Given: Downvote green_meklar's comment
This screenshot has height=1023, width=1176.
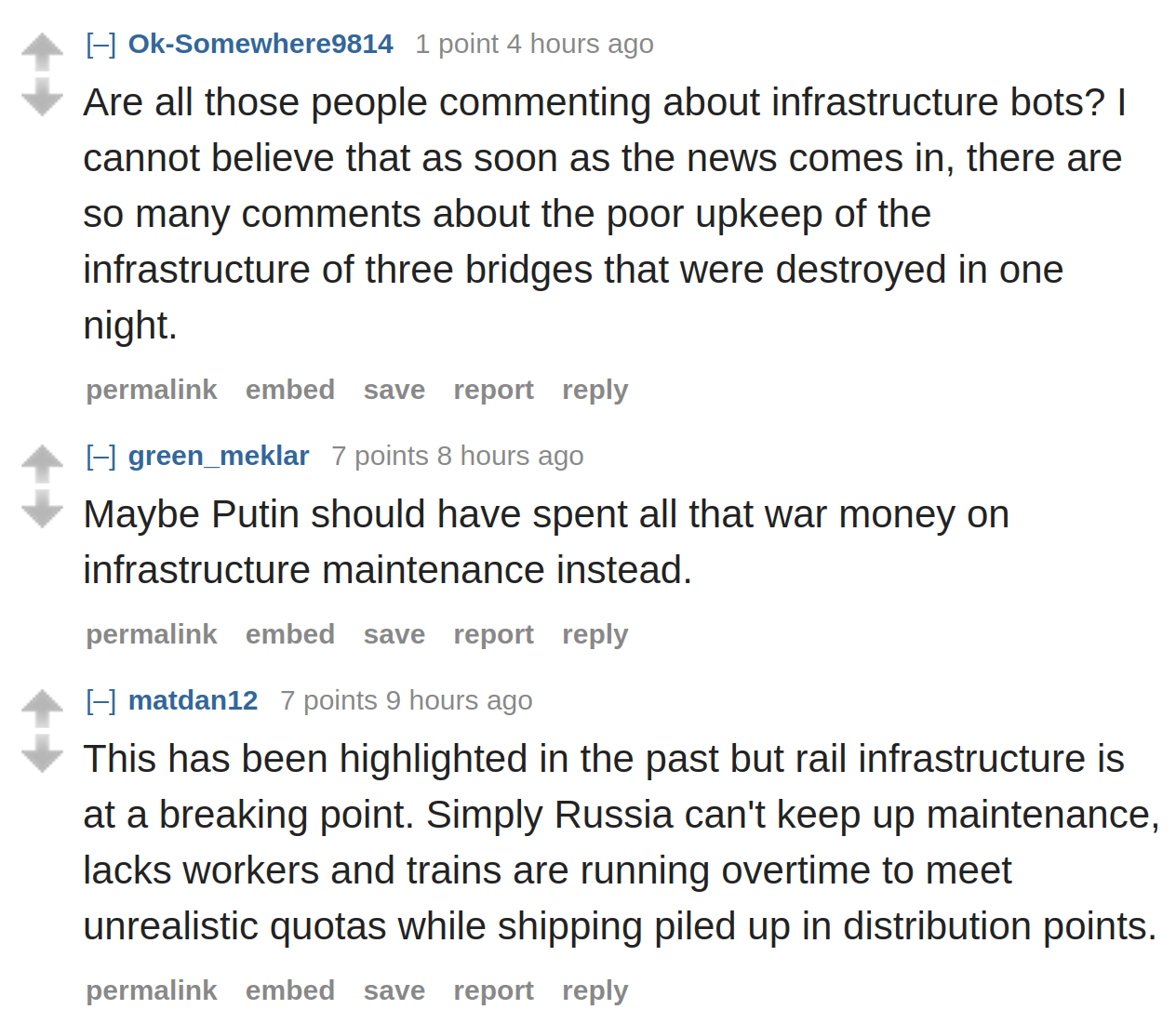Looking at the screenshot, I should click(42, 510).
